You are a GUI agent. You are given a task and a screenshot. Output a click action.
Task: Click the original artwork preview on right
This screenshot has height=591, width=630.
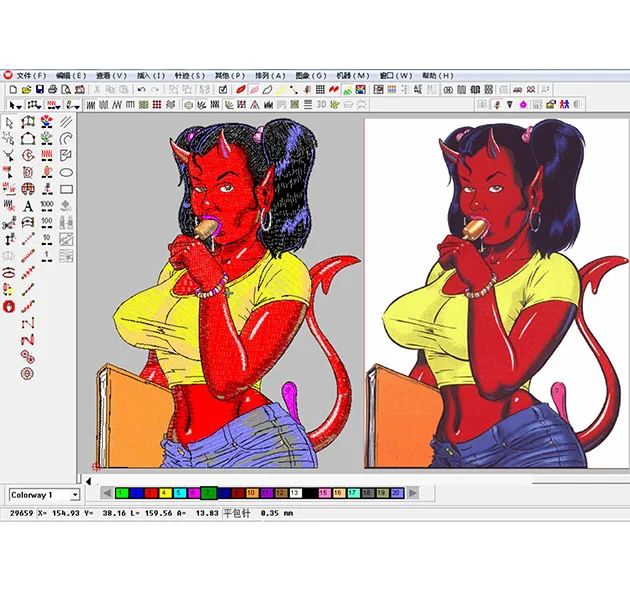[x=497, y=293]
